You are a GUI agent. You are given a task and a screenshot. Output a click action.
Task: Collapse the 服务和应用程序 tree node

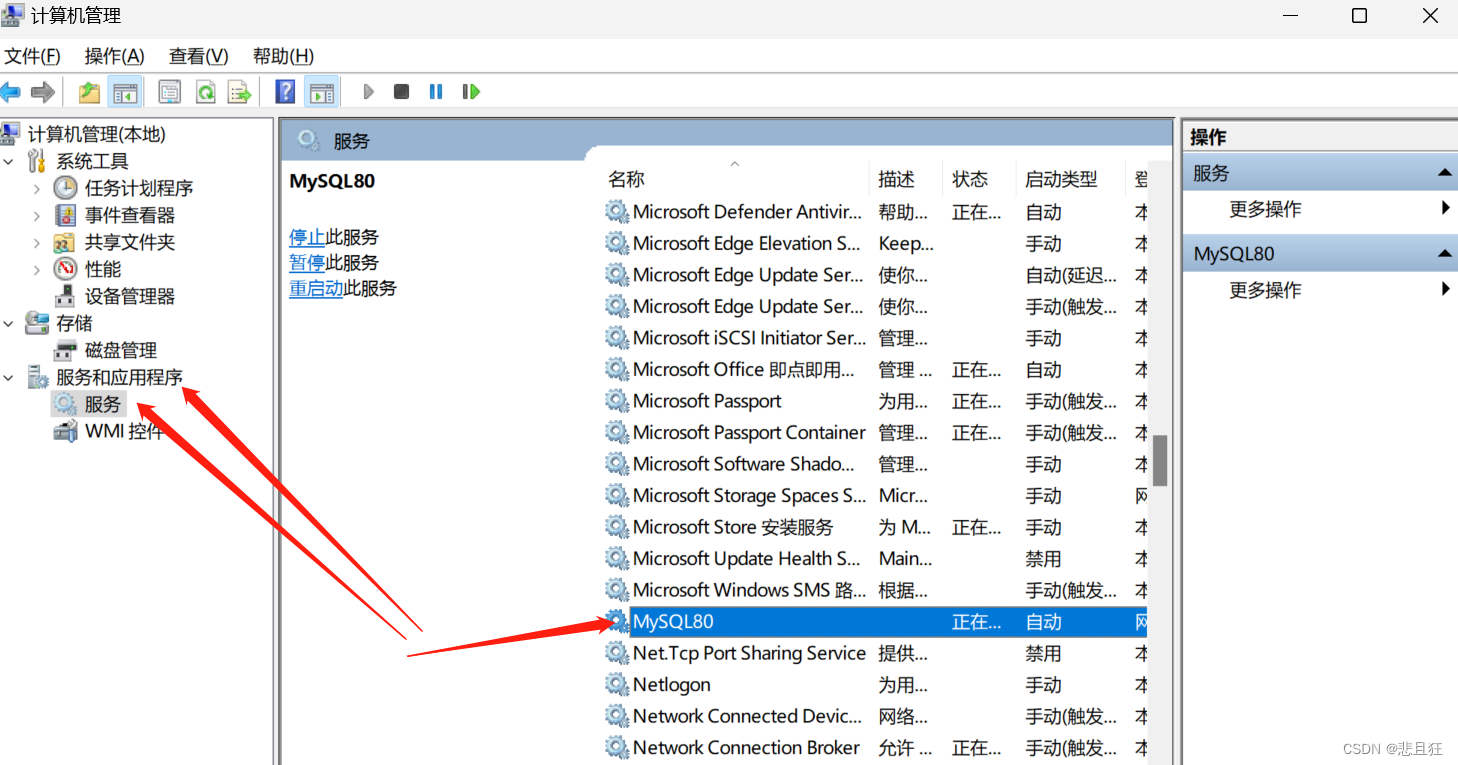coord(9,377)
